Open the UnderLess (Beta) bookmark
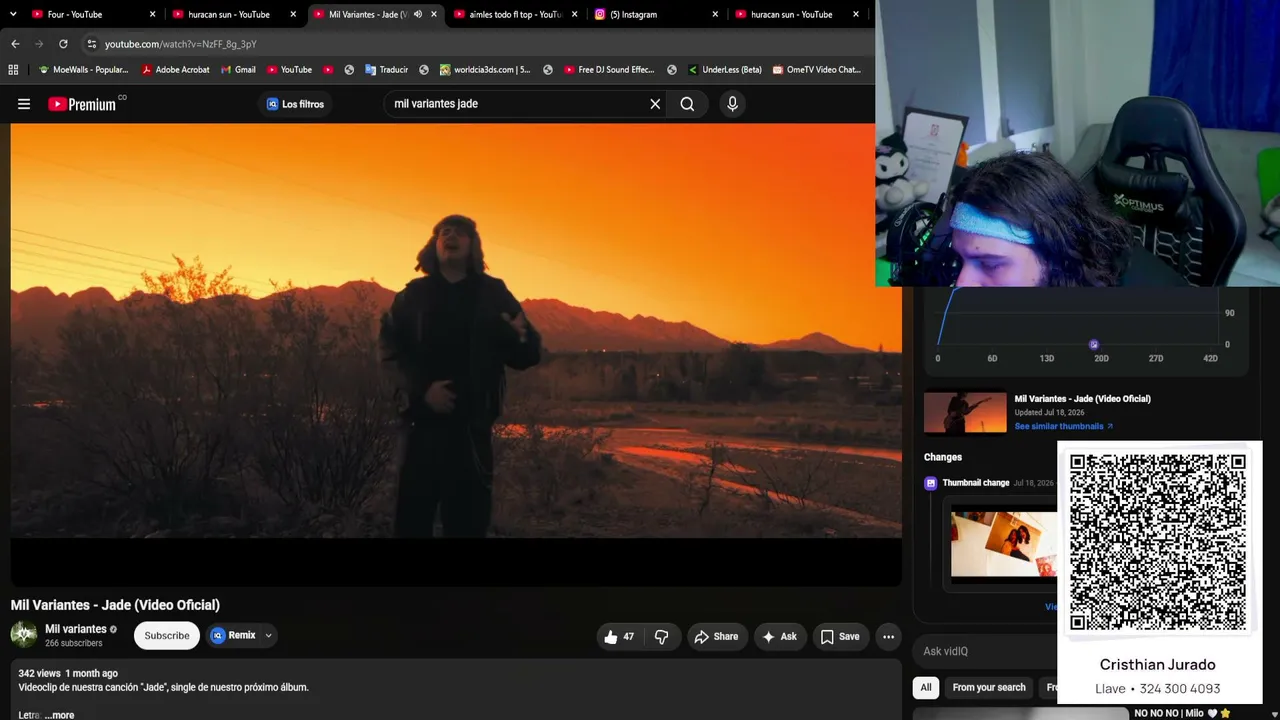This screenshot has height=720, width=1280. click(x=724, y=70)
